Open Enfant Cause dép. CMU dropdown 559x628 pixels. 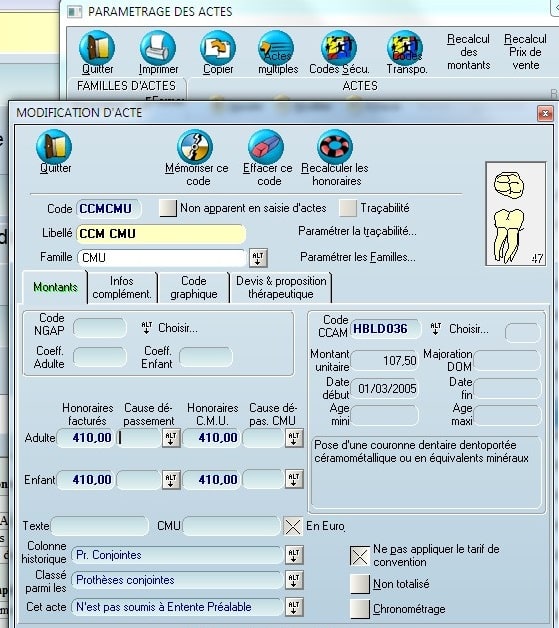coord(294,479)
